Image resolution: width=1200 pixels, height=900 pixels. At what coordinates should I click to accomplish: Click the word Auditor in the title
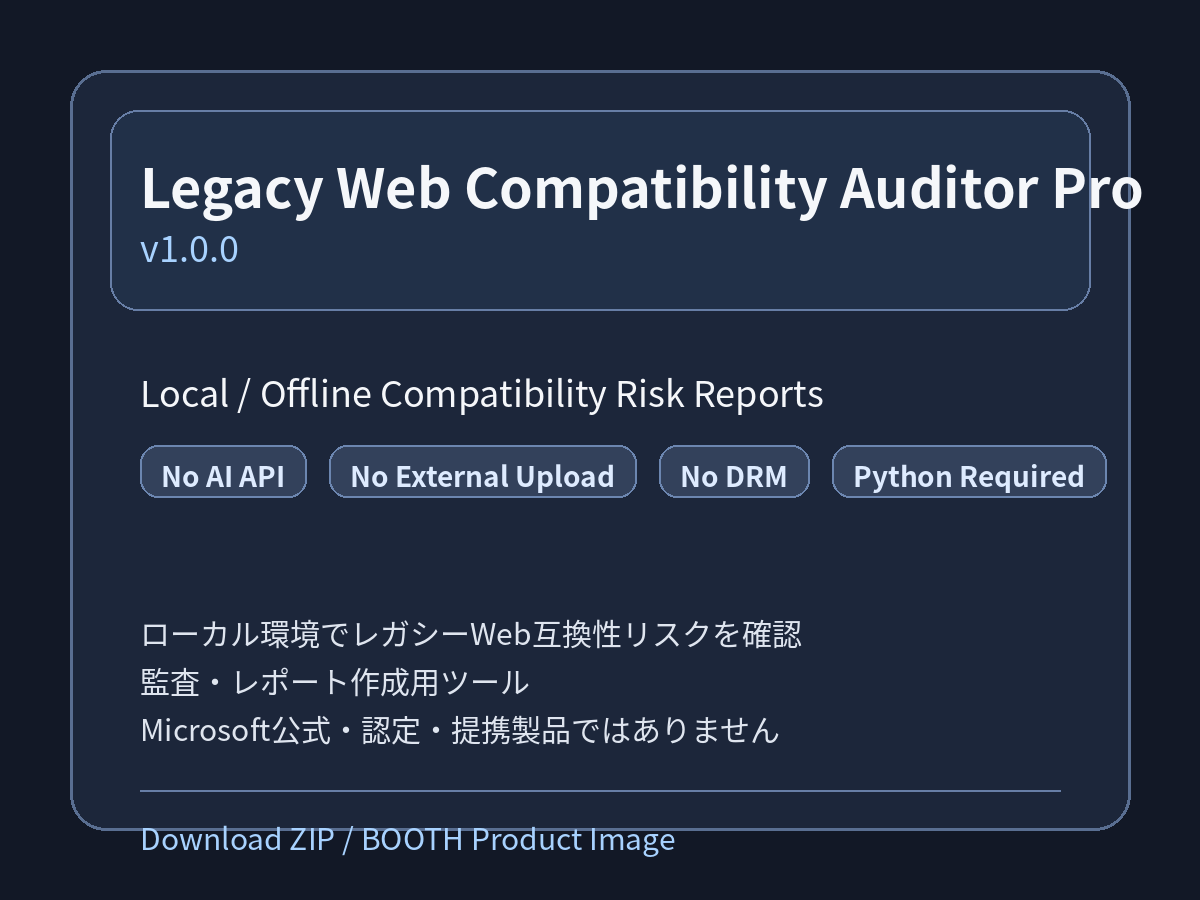click(x=938, y=189)
